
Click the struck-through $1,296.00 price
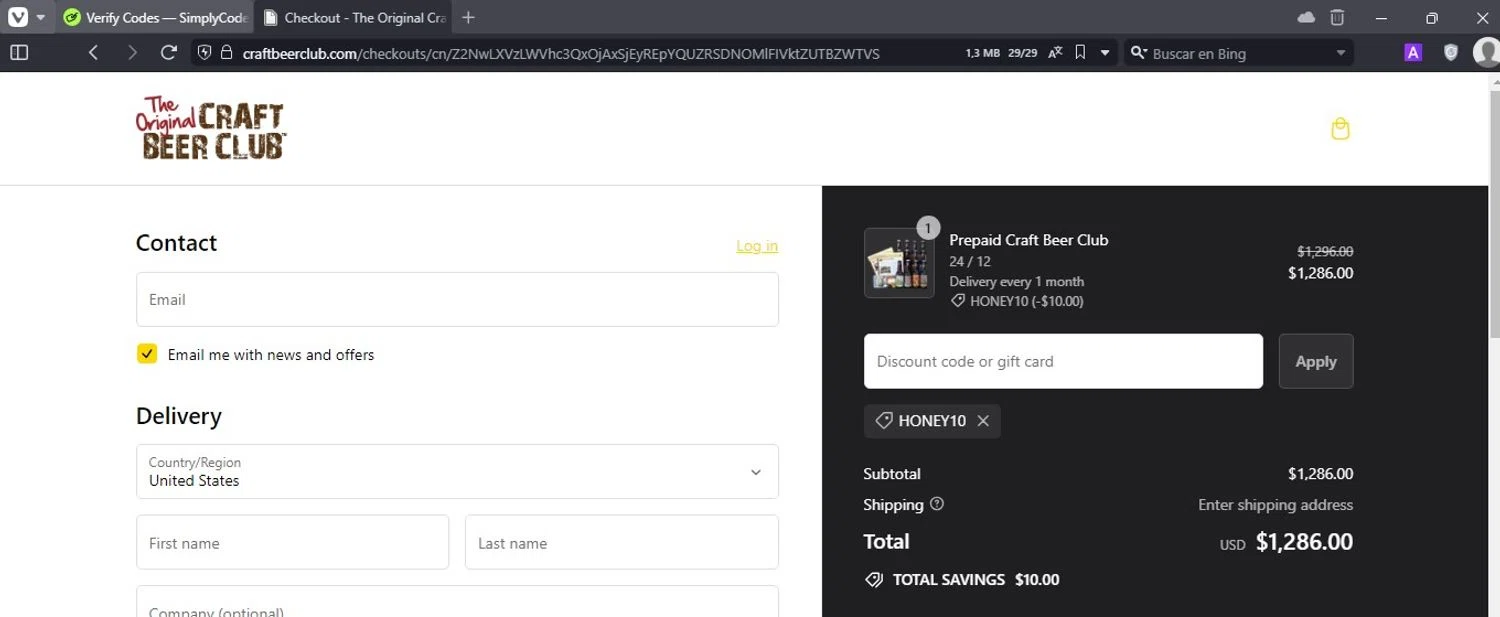pos(1325,252)
